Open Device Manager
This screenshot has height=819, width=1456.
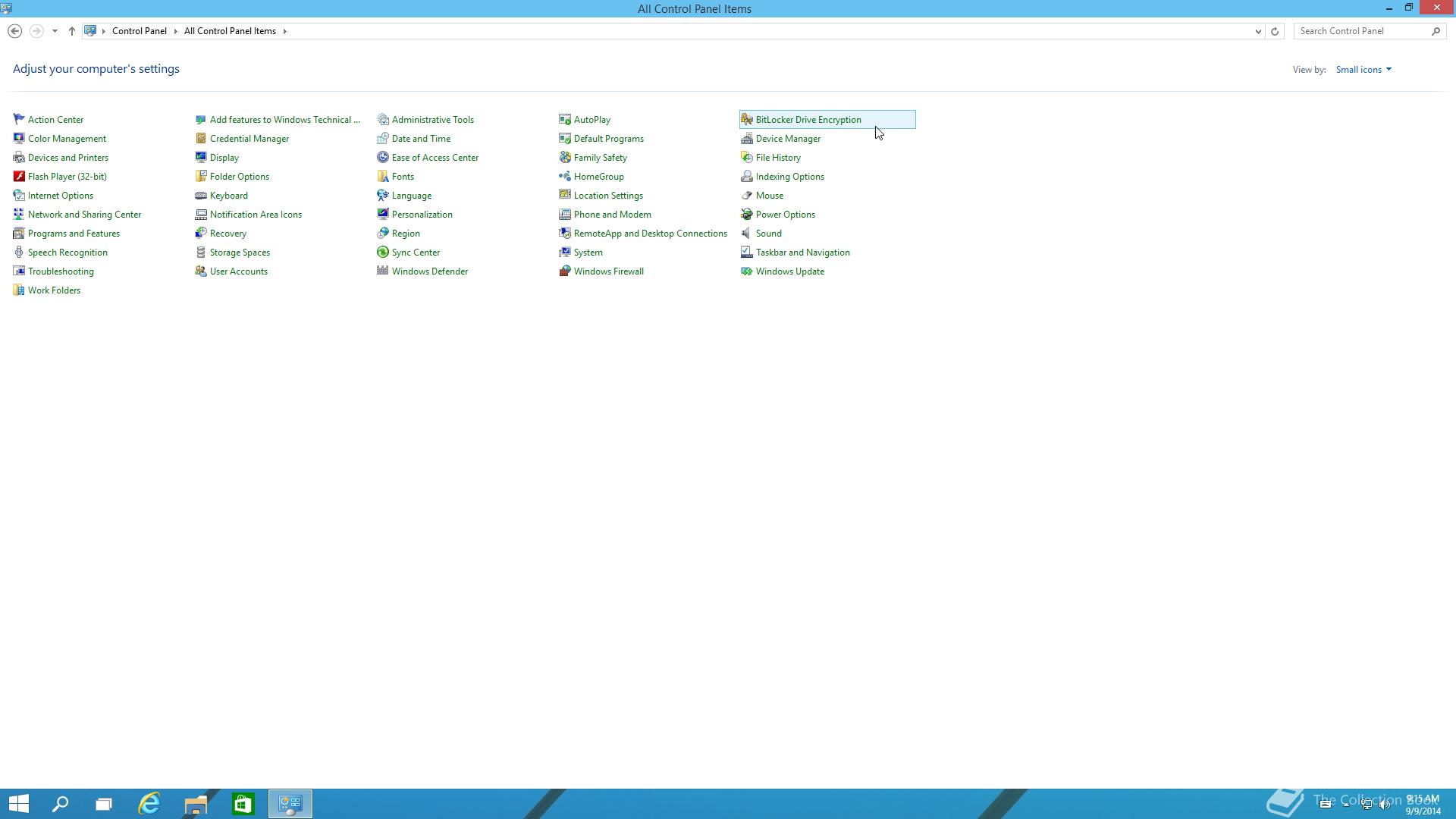click(788, 138)
